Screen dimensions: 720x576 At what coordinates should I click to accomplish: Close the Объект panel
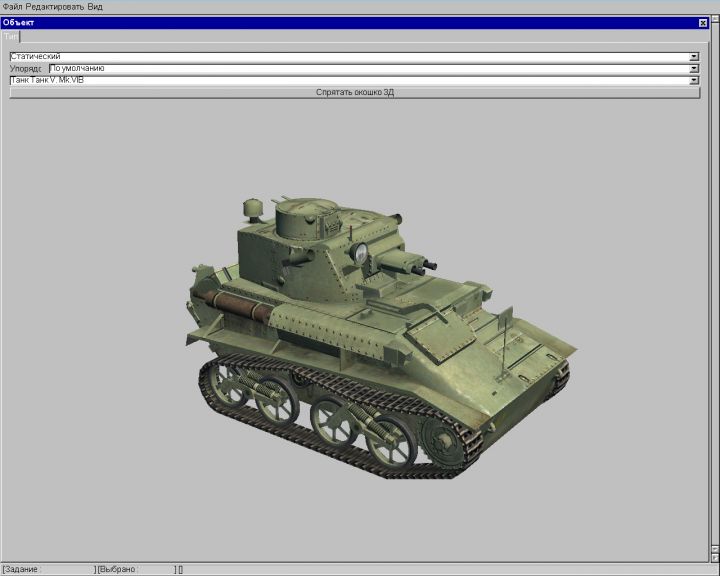703,22
